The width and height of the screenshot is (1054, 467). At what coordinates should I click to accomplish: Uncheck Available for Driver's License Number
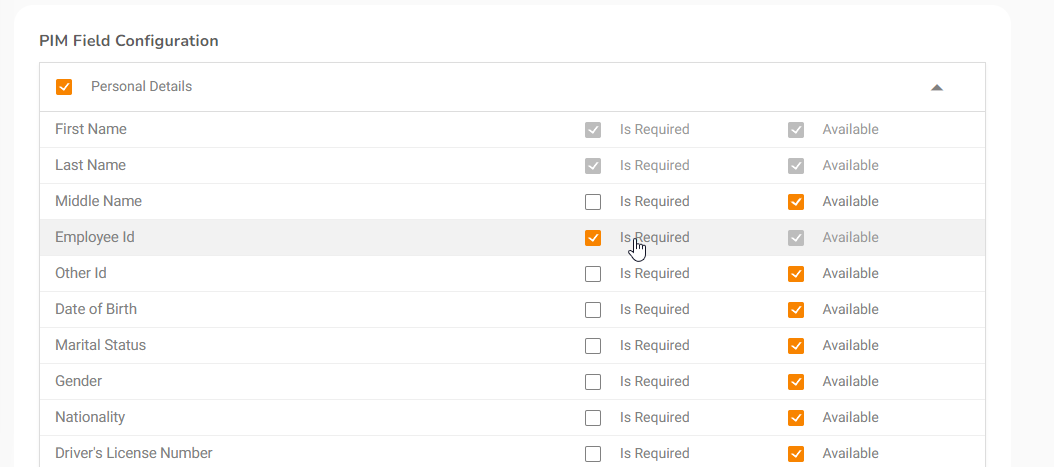pos(796,454)
